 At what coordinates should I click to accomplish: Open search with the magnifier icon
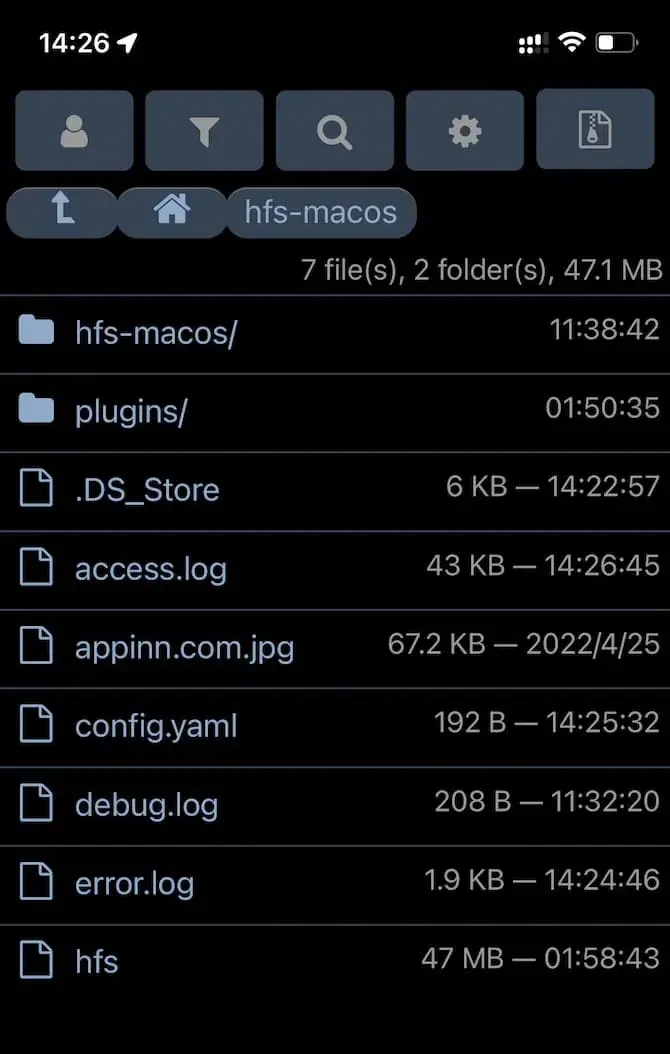pos(335,130)
